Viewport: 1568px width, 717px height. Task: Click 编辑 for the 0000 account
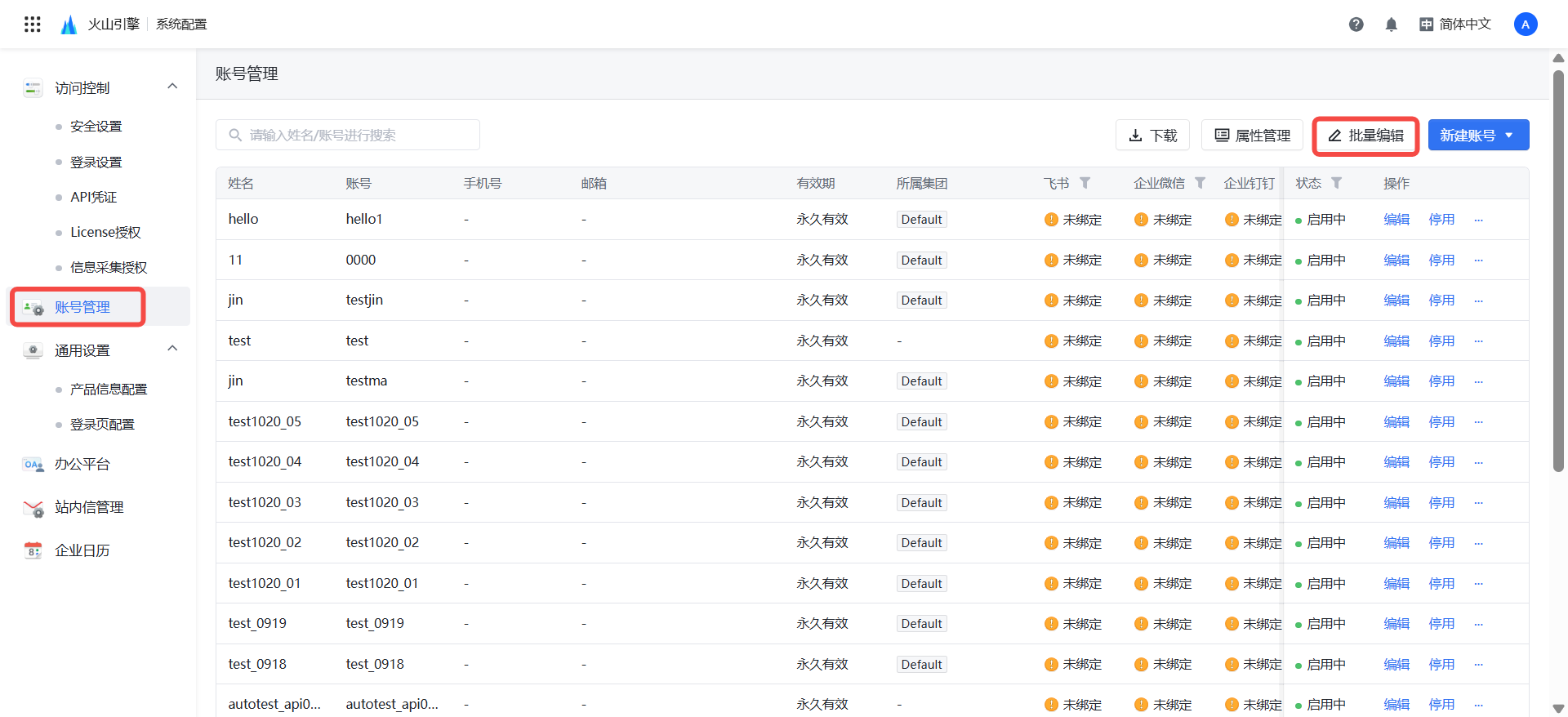click(x=1396, y=261)
